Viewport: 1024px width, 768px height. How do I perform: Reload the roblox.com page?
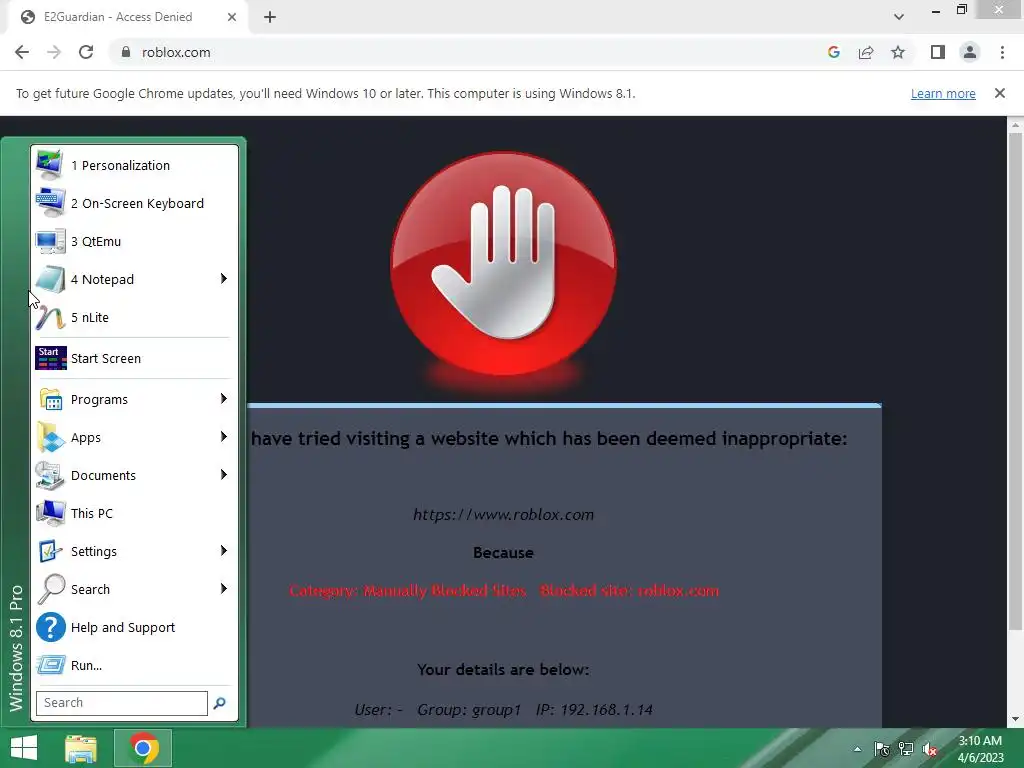[x=86, y=52]
